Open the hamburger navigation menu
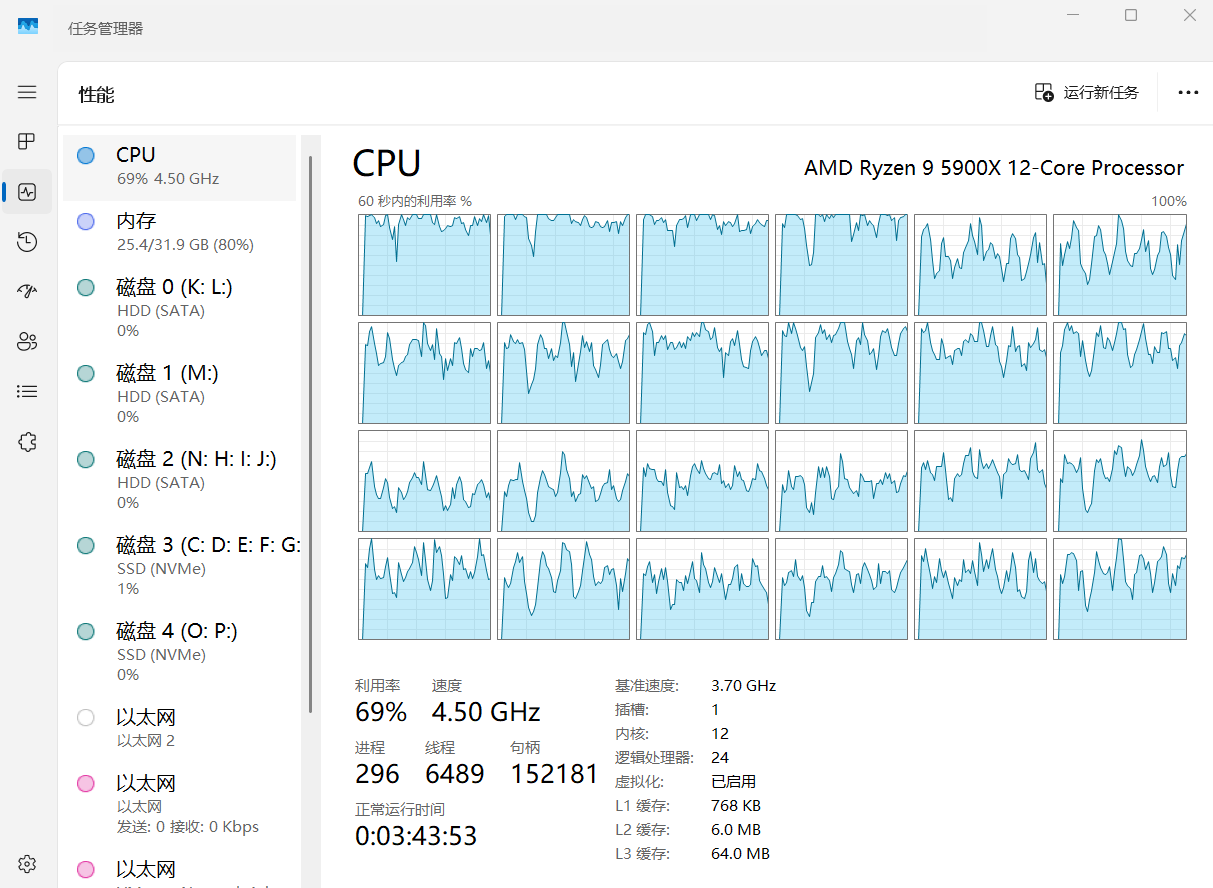The width and height of the screenshot is (1213, 888). (27, 92)
